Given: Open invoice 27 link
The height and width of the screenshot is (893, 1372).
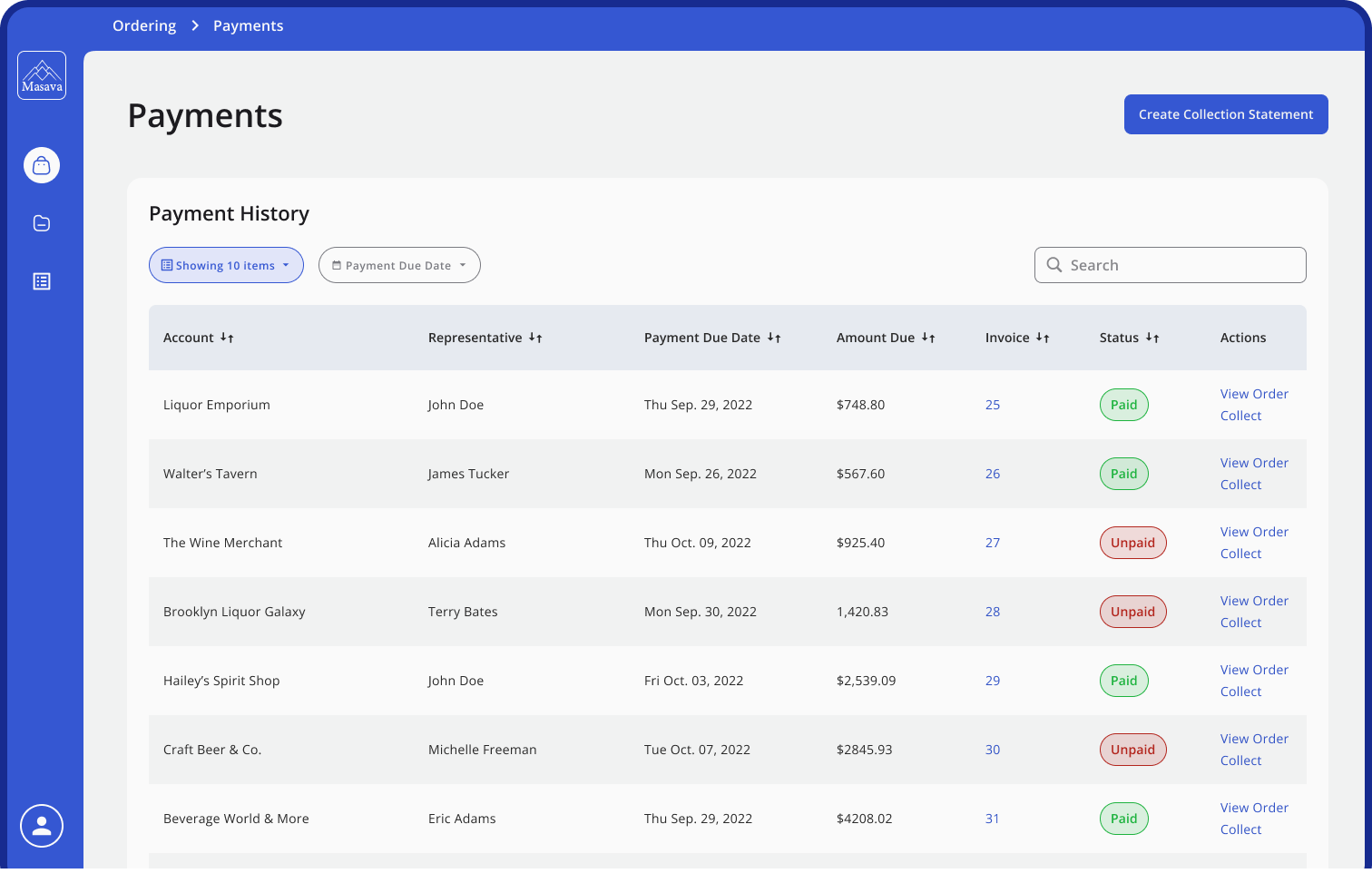Looking at the screenshot, I should 993,543.
